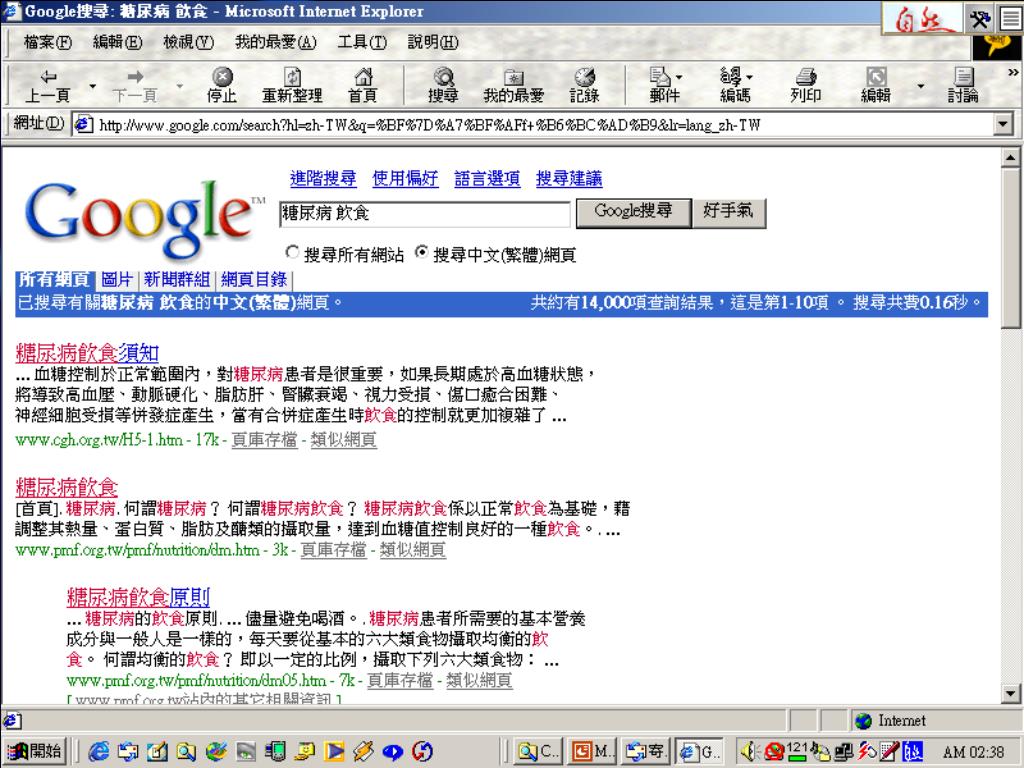This screenshot has height=768, width=1024.
Task: Launch Internet Explorer from quick launch bar
Action: [99, 752]
